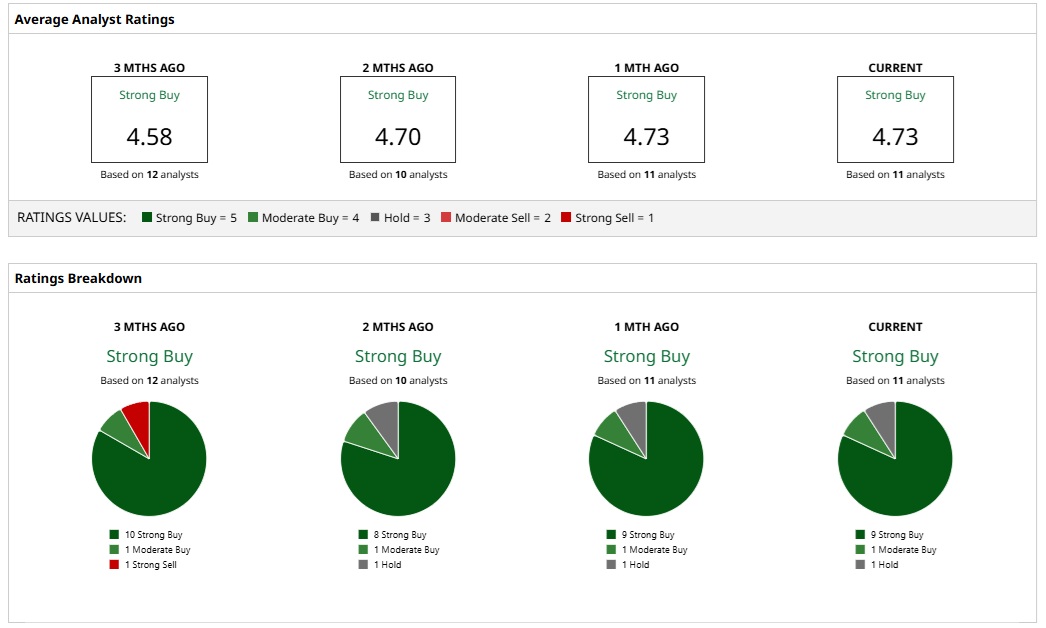Image resolution: width=1046 pixels, height=628 pixels.
Task: Click the 1 Moderate Buy legend under CURRENT
Action: pos(896,550)
